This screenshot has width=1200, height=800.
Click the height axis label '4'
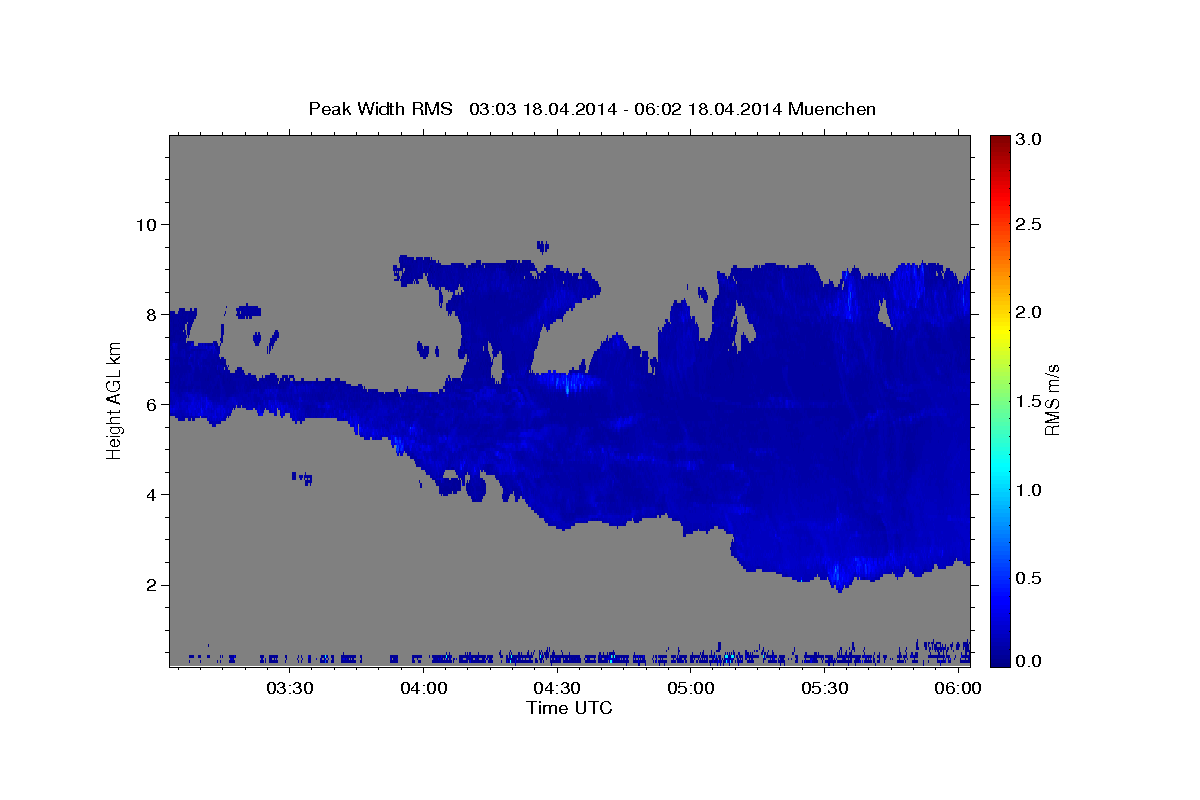[x=149, y=495]
